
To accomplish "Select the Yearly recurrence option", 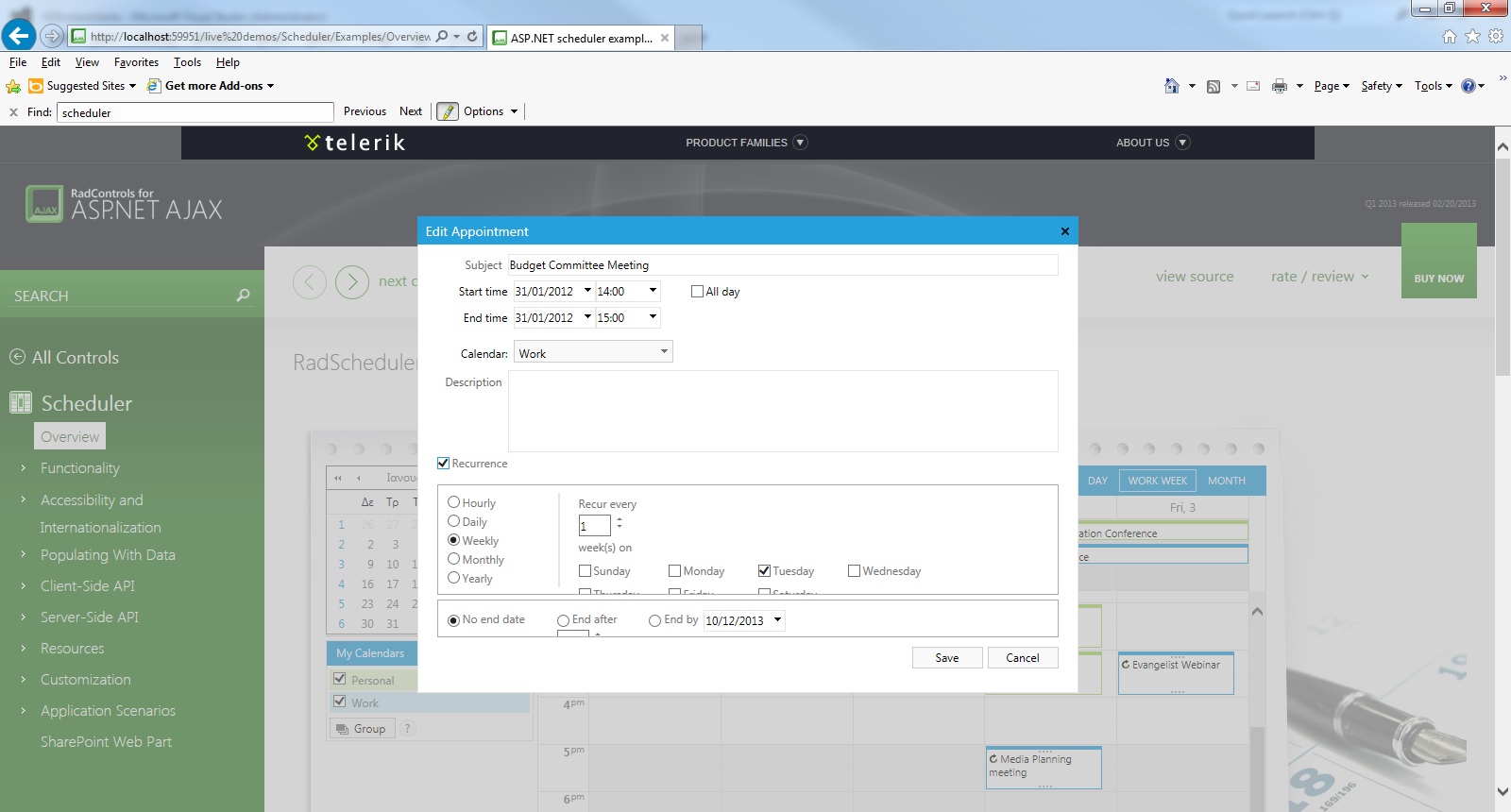I will (453, 578).
